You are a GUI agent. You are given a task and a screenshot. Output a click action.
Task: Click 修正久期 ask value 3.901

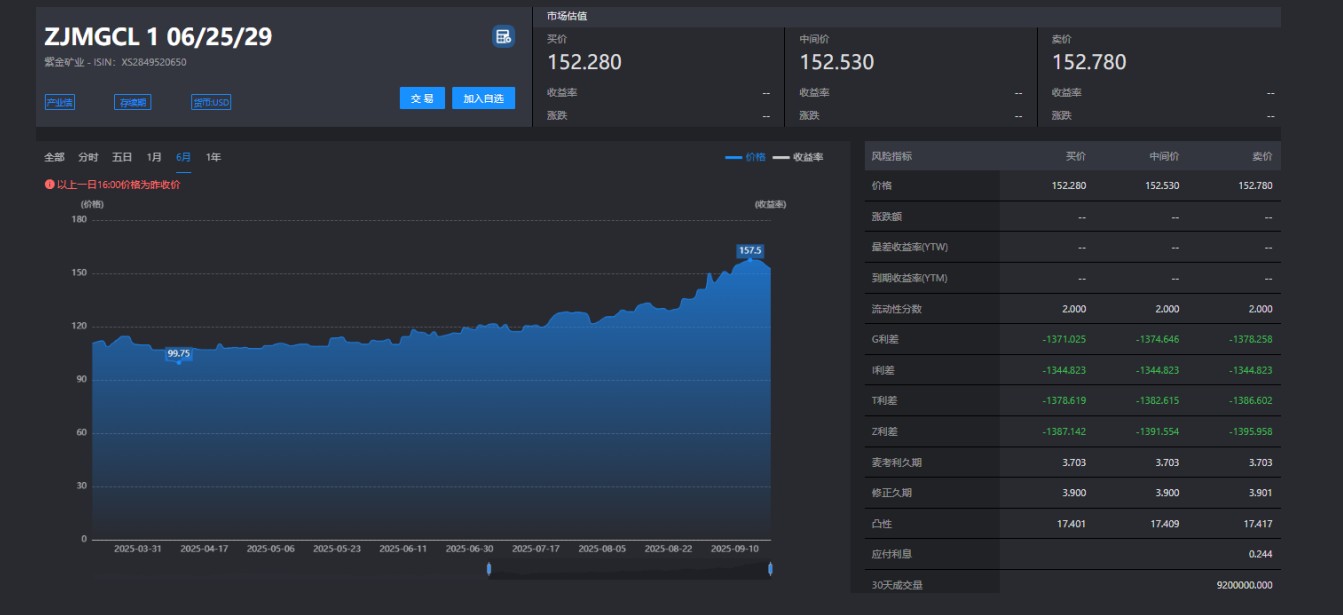[1262, 493]
